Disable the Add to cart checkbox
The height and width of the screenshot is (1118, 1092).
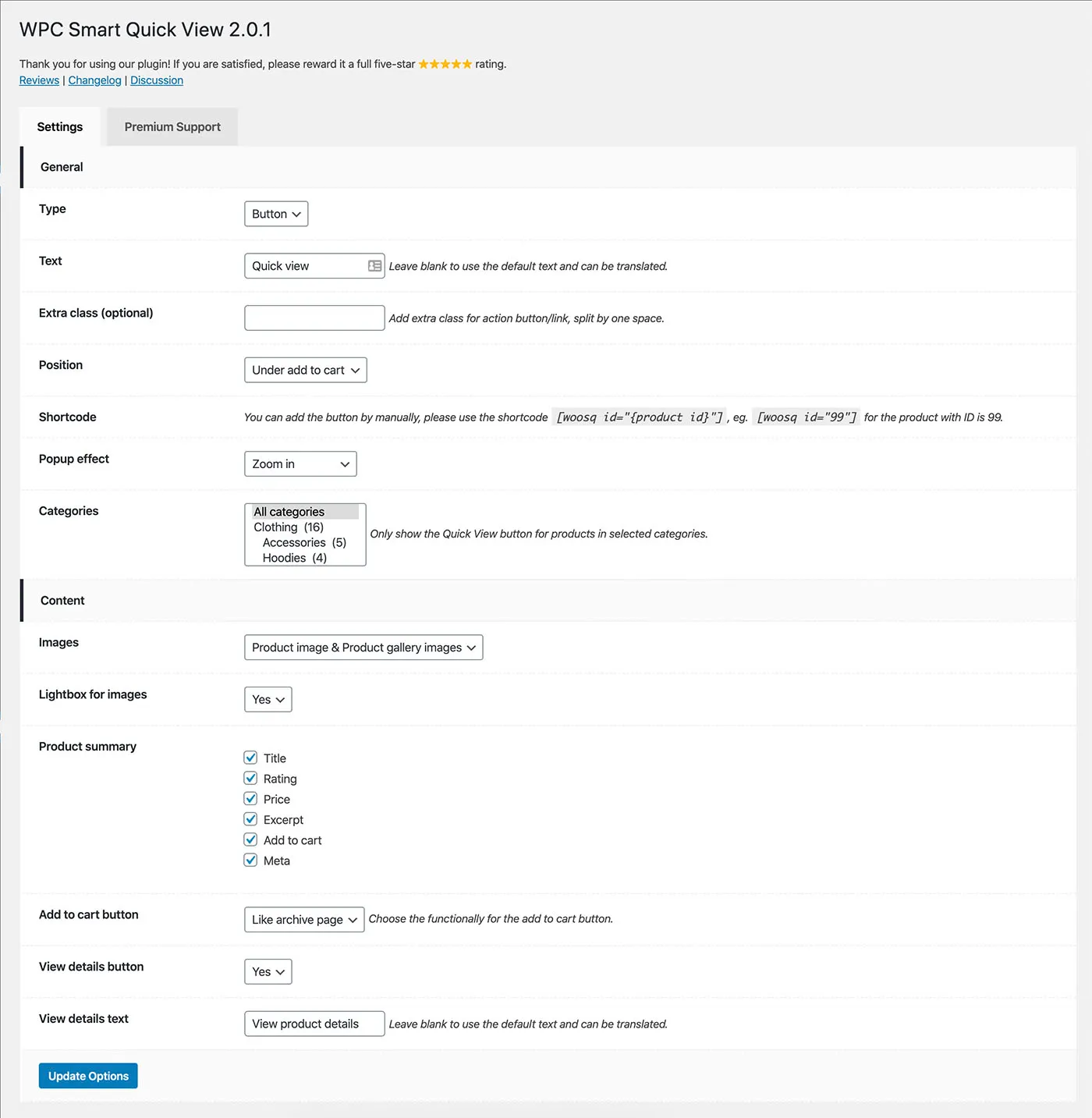(x=250, y=839)
